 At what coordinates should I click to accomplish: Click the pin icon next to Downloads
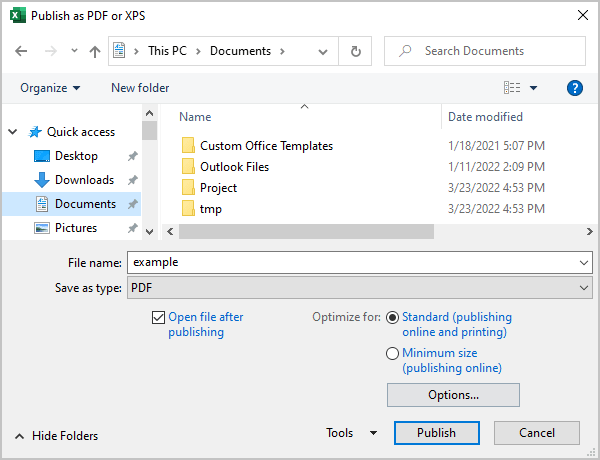coord(132,180)
